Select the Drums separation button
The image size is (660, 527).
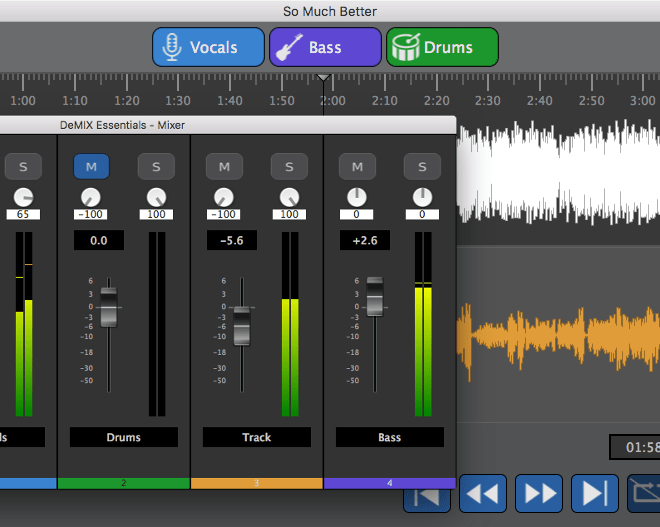[442, 47]
